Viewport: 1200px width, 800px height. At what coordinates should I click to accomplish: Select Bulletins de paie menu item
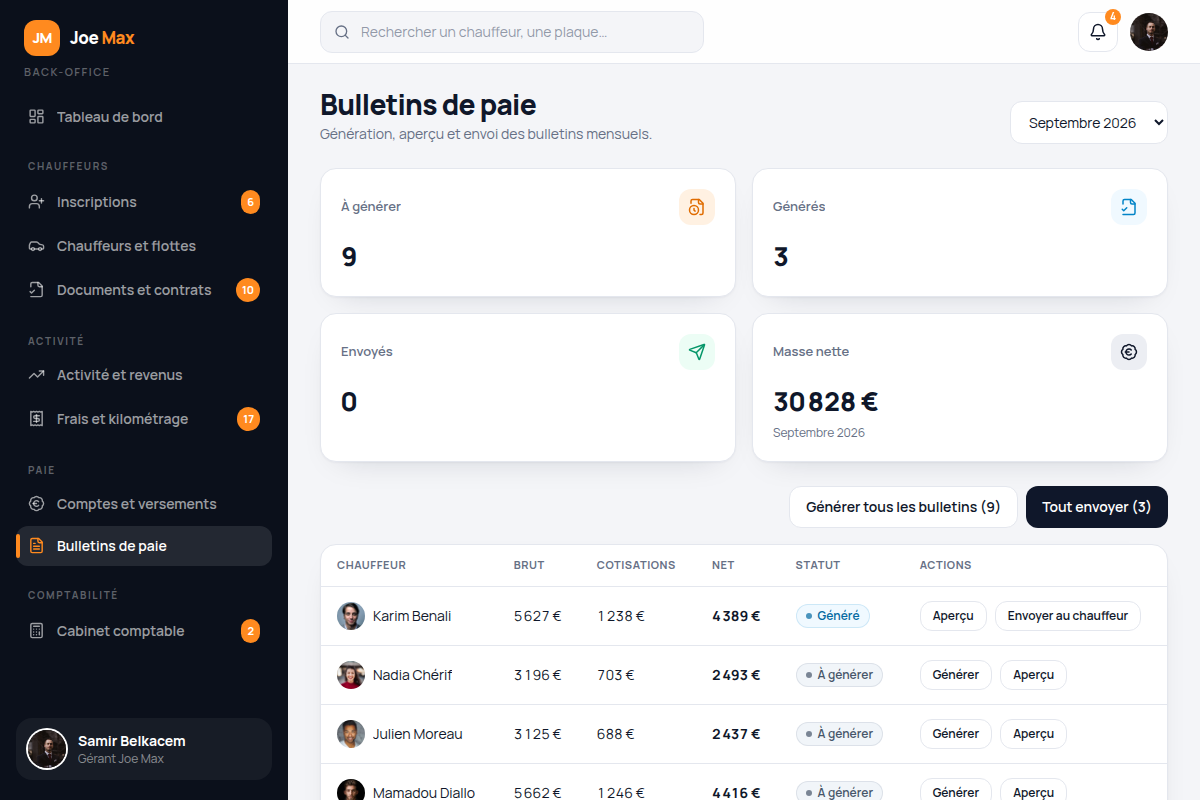click(x=144, y=546)
